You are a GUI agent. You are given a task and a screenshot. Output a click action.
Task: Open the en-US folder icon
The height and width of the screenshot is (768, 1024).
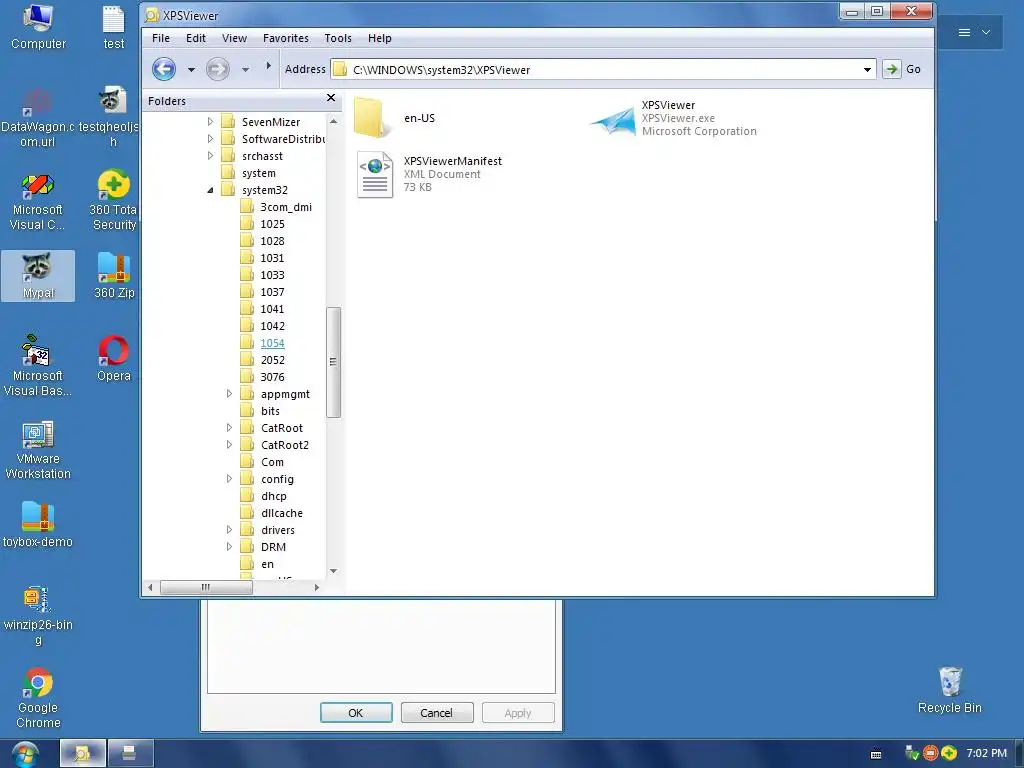(x=374, y=118)
